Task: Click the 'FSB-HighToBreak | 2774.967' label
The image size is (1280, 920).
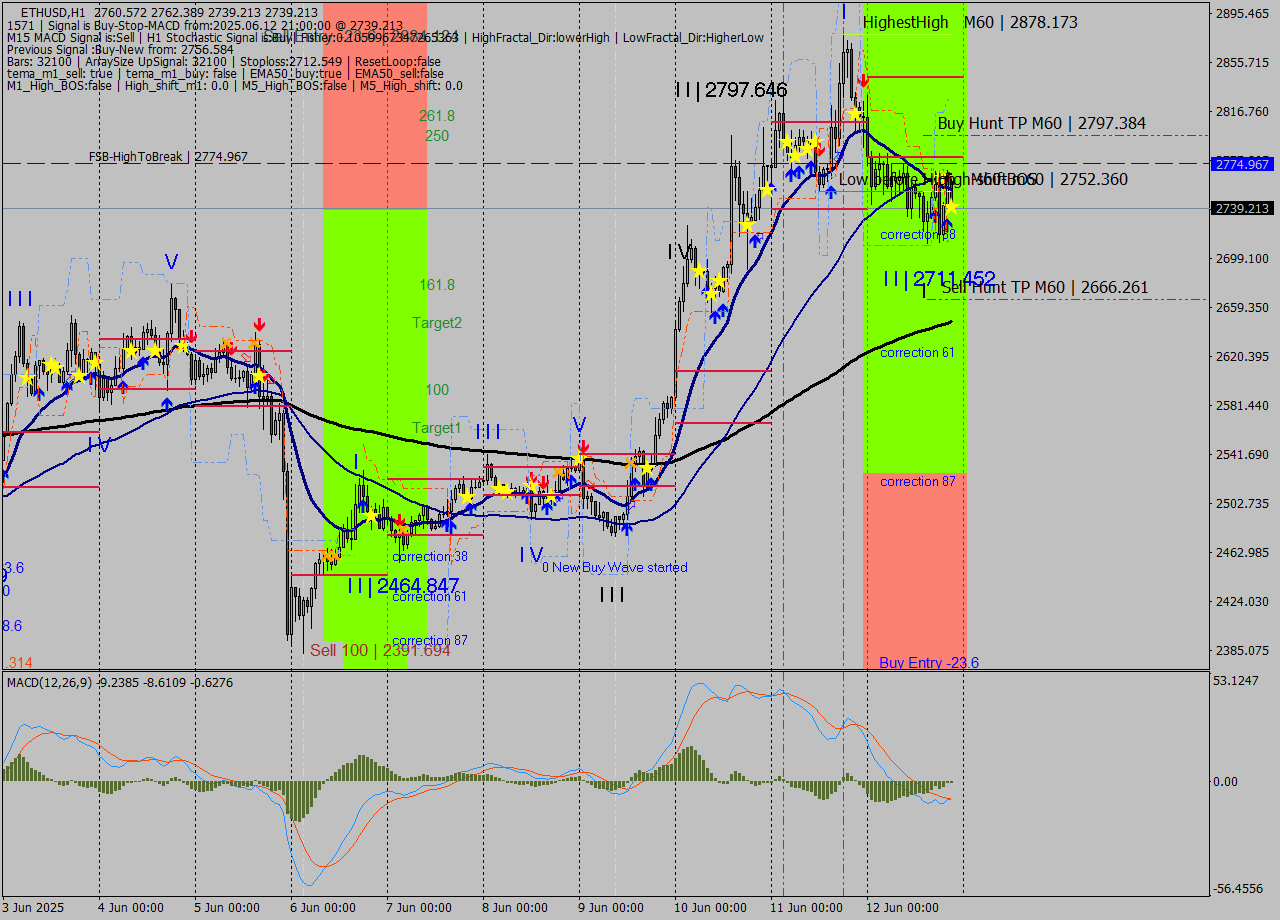Action: pyautogui.click(x=167, y=156)
